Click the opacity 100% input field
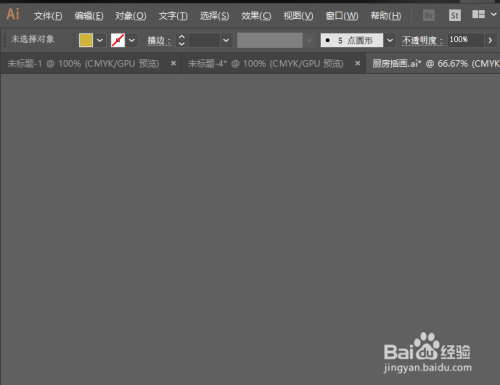The height and width of the screenshot is (385, 500). (x=465, y=40)
